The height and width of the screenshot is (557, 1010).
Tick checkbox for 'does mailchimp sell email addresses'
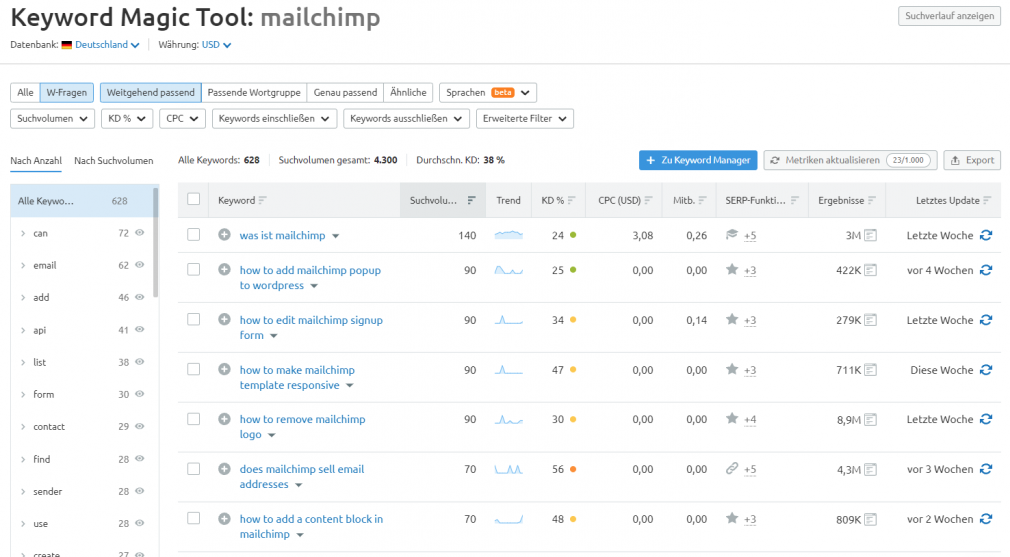193,468
